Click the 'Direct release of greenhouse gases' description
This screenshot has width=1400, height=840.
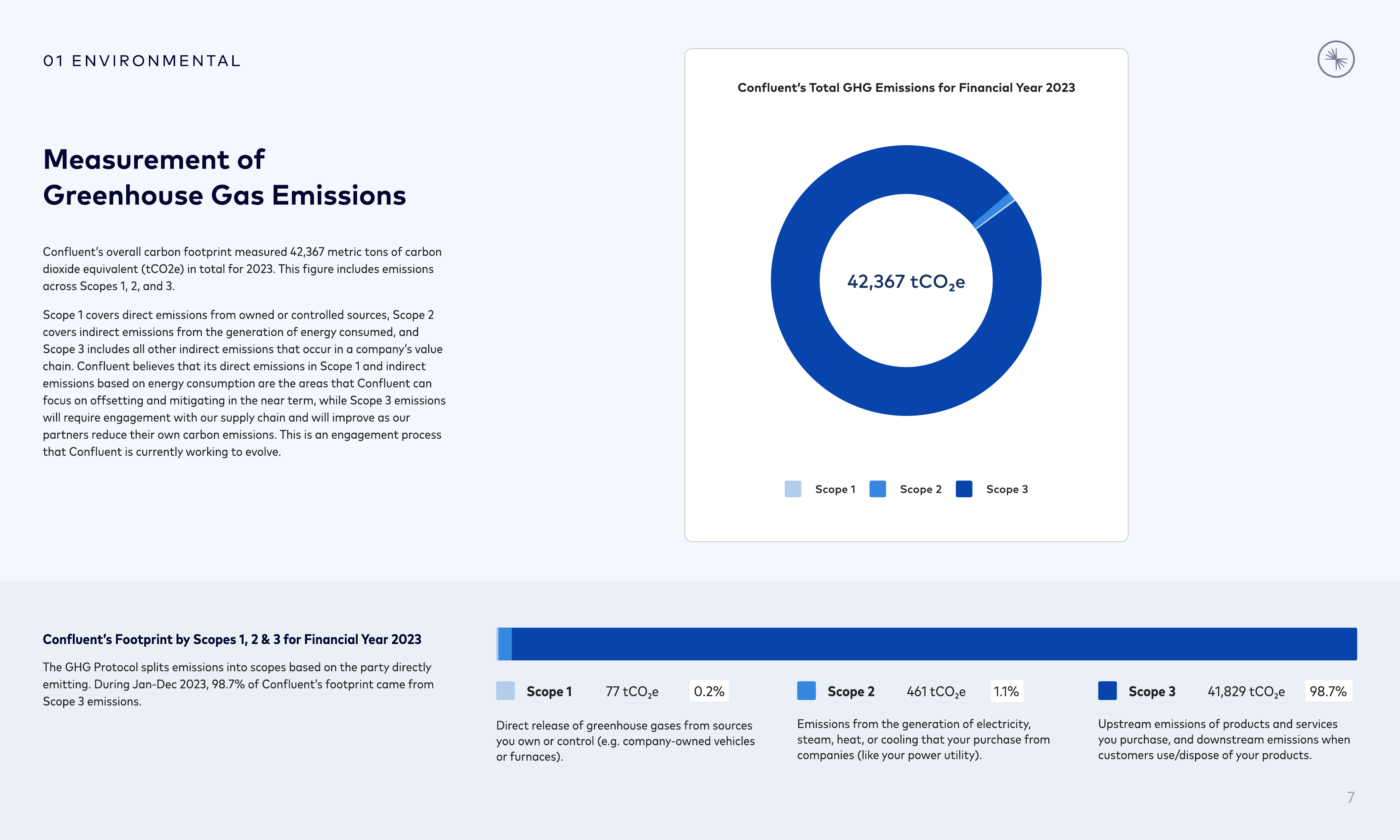625,741
